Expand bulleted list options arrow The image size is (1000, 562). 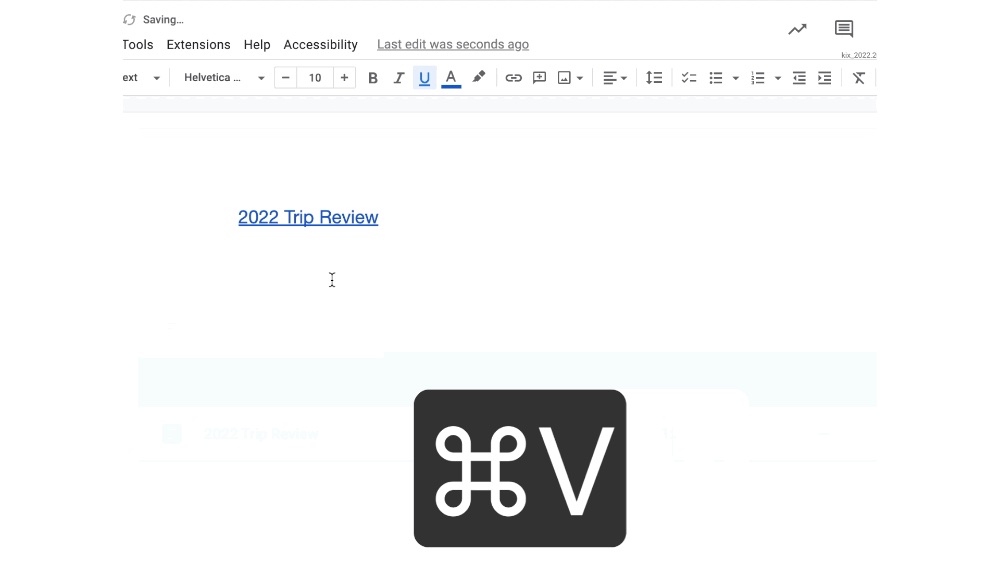736,78
